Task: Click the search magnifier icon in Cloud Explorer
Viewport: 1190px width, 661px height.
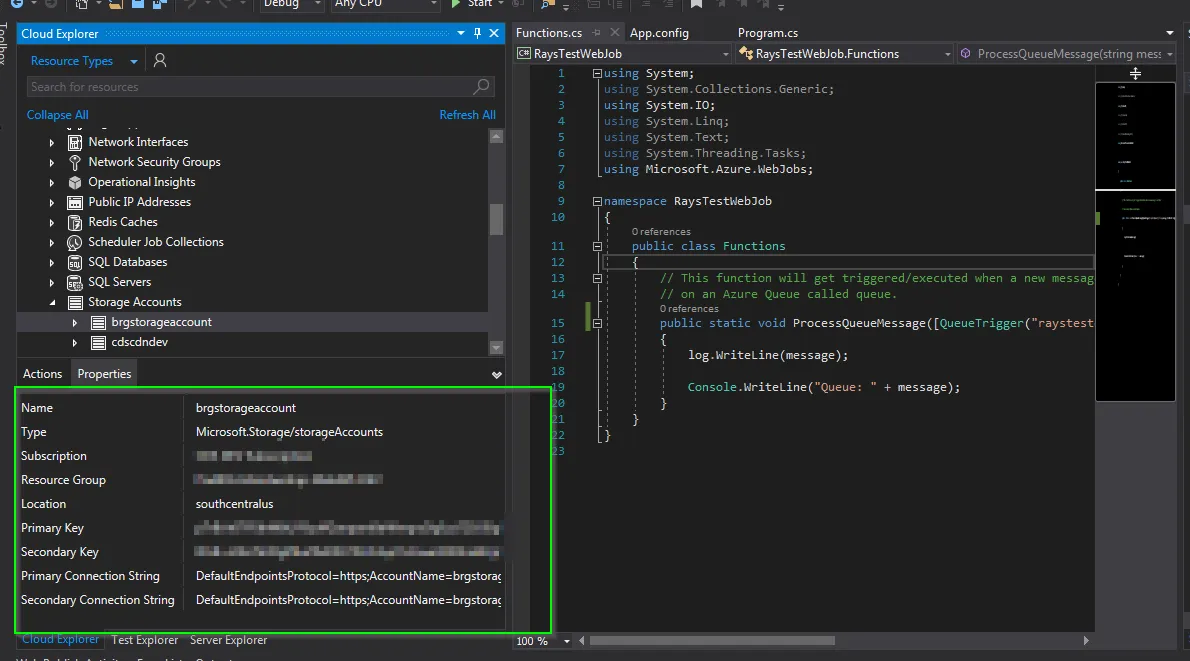Action: pyautogui.click(x=482, y=87)
